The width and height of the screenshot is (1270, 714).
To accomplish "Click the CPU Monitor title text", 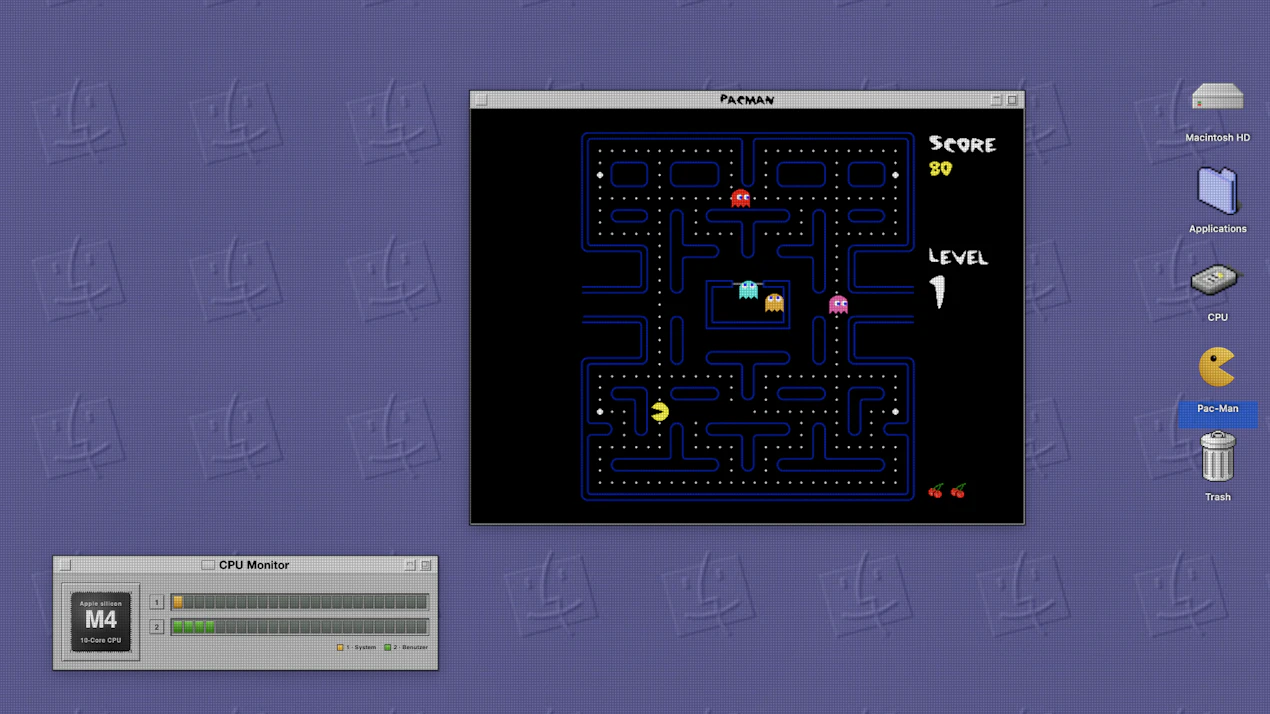I will point(254,565).
